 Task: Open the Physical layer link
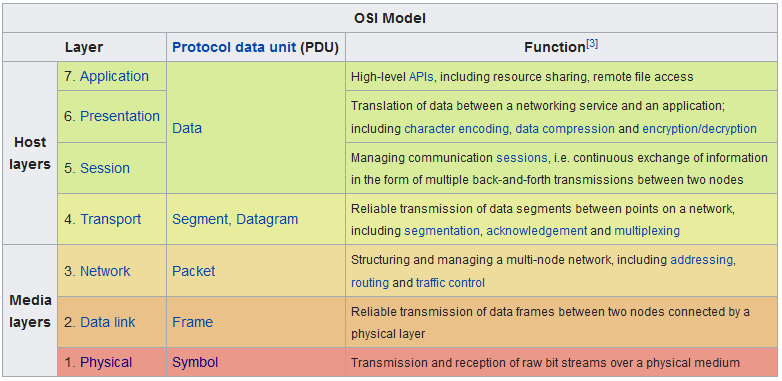click(x=106, y=362)
